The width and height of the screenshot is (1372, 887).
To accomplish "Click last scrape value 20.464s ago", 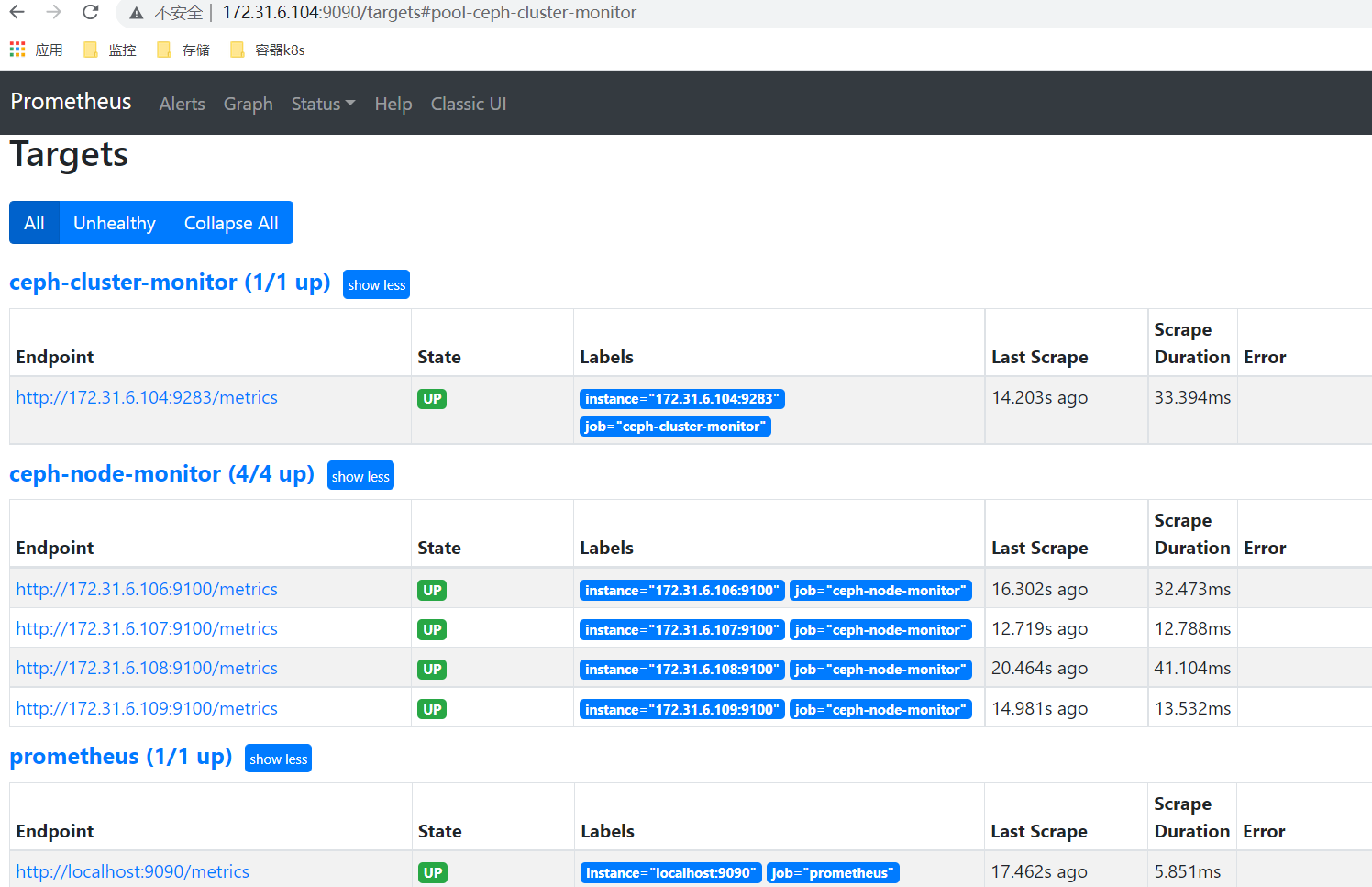I will click(1040, 668).
